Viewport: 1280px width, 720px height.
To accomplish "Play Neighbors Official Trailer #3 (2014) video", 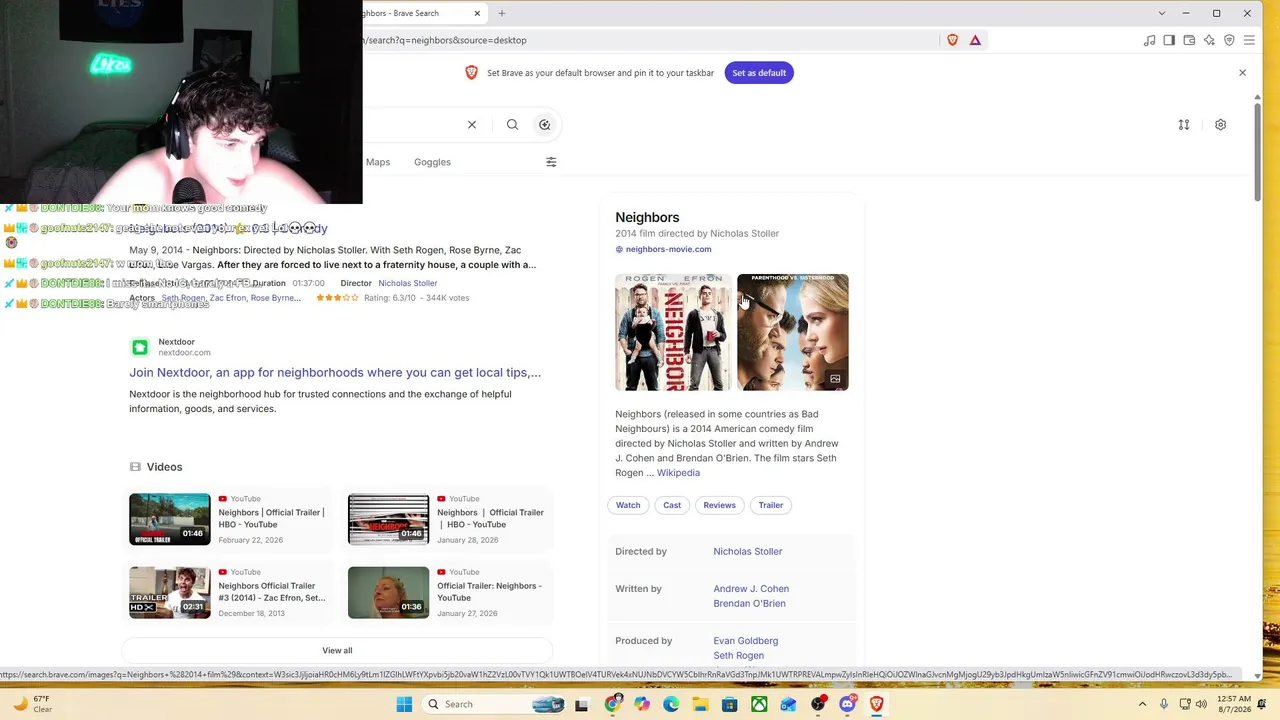I will 228,592.
